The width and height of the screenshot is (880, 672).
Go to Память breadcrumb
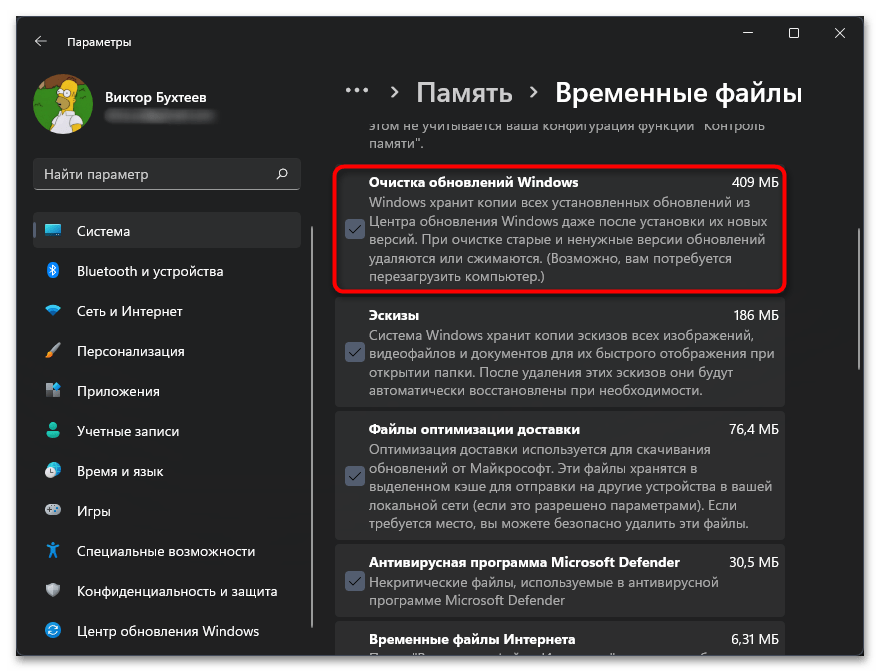click(464, 93)
